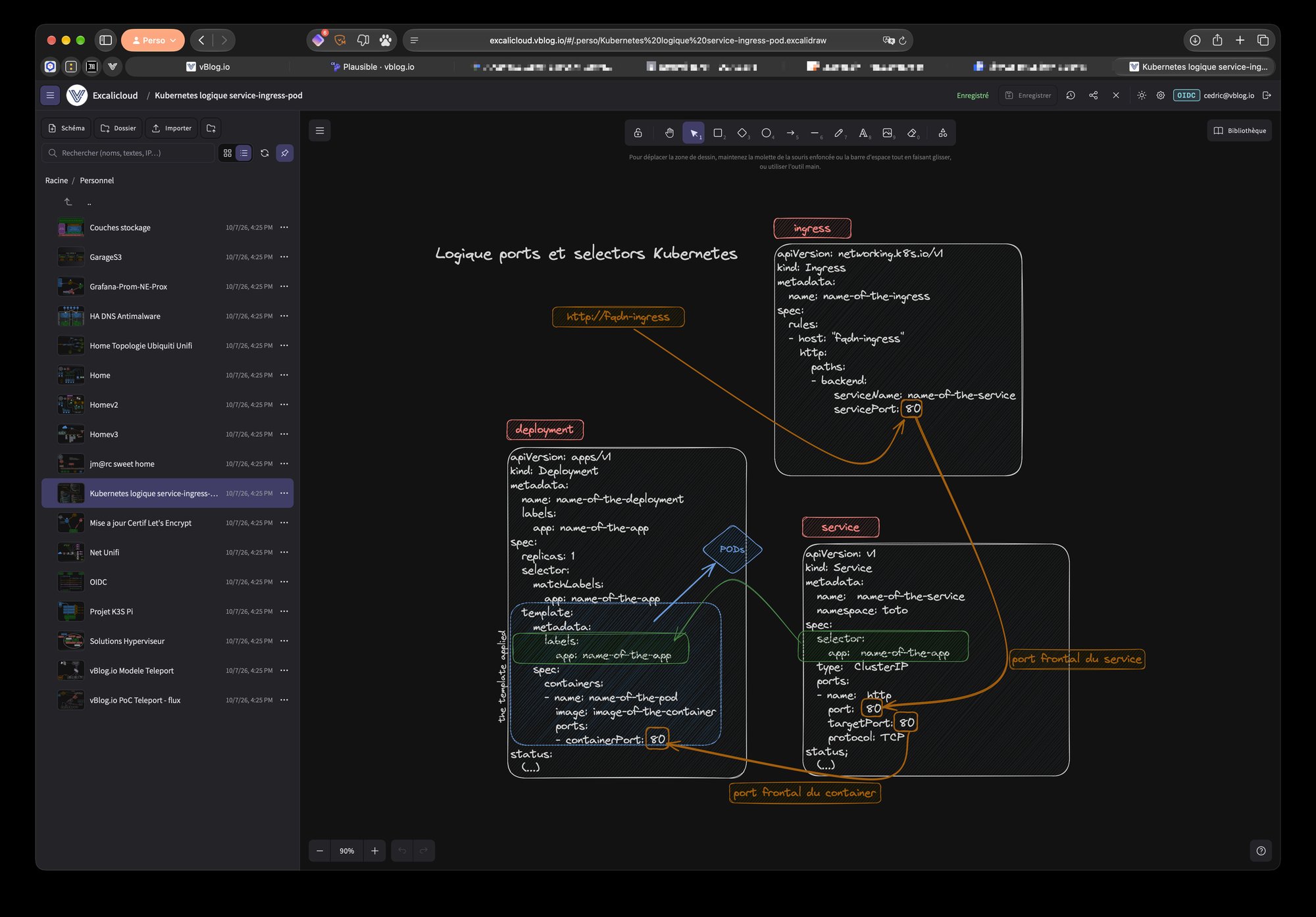Screen dimensions: 1316x917
Task: Switch file list to grid view
Action: [228, 153]
